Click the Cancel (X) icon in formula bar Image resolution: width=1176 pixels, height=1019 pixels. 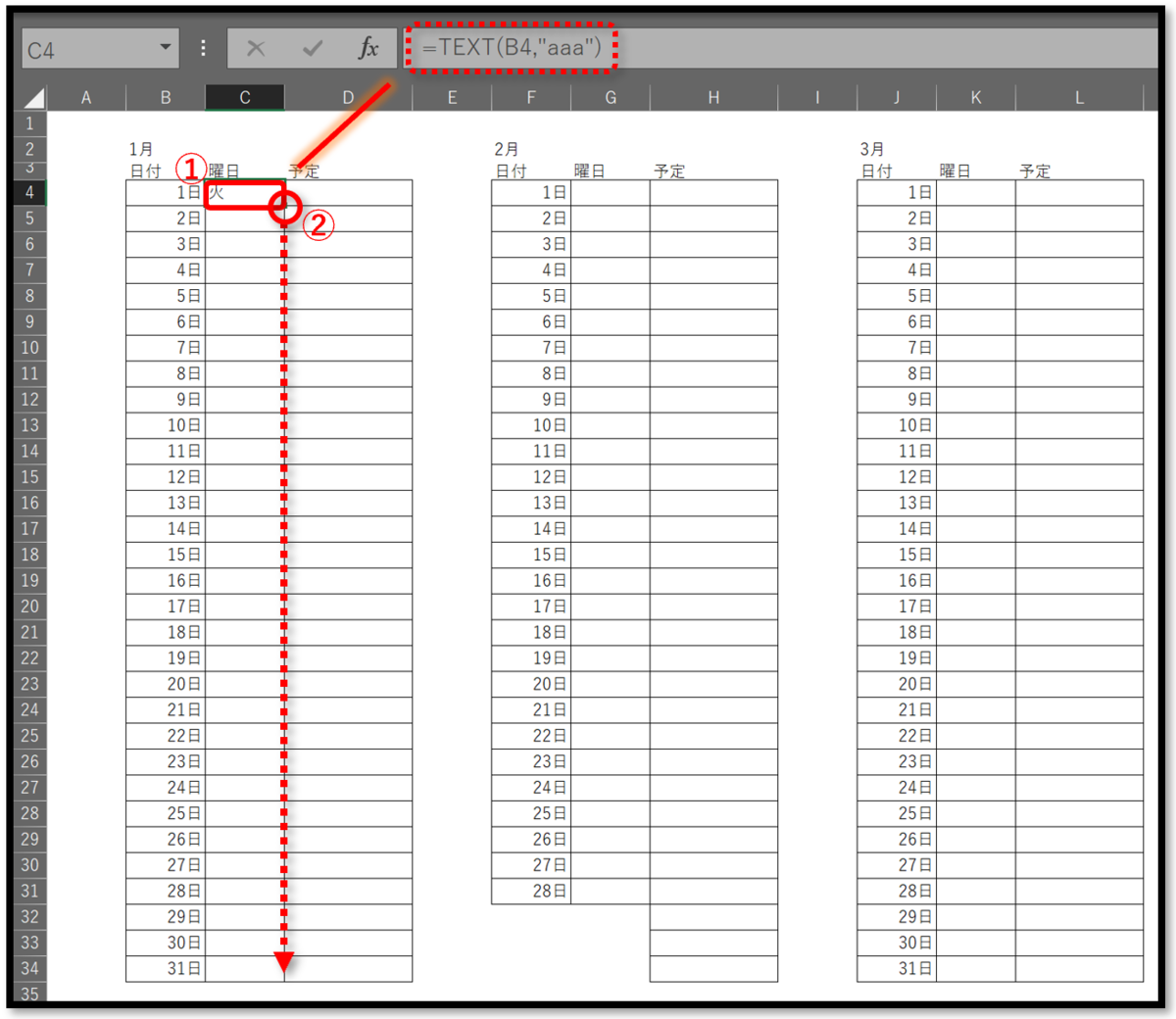click(256, 48)
